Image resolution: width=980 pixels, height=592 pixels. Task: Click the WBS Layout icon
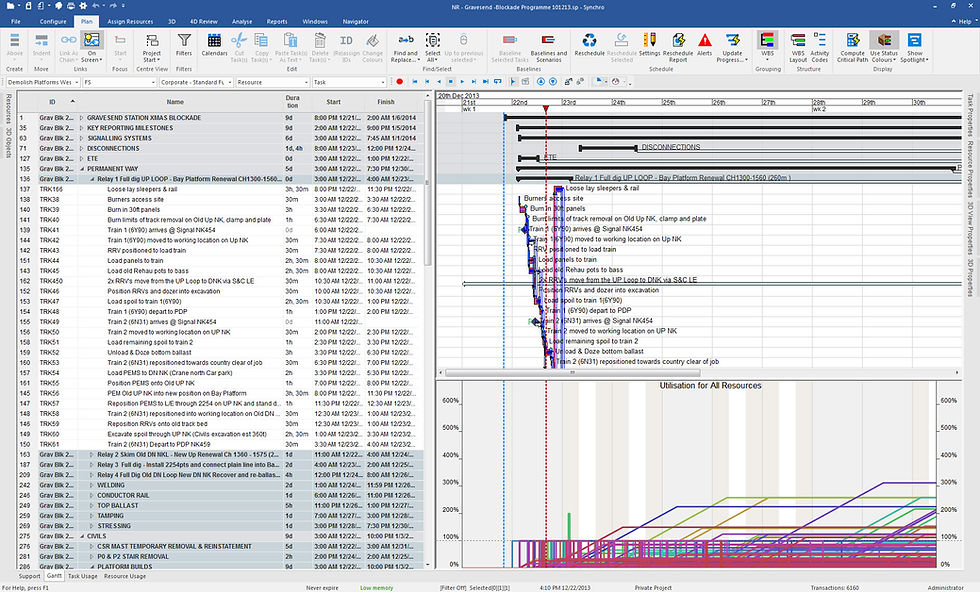point(798,41)
